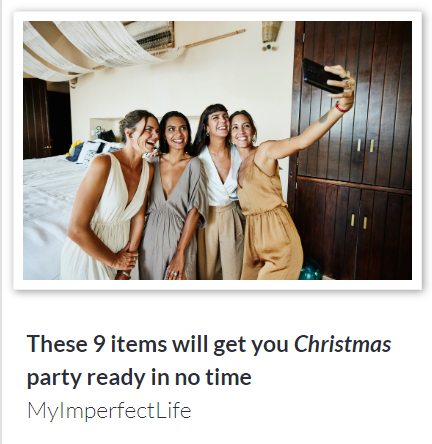This screenshot has width=432, height=444.
Task: Open the Christmas party article thumbnail
Action: coord(217,150)
